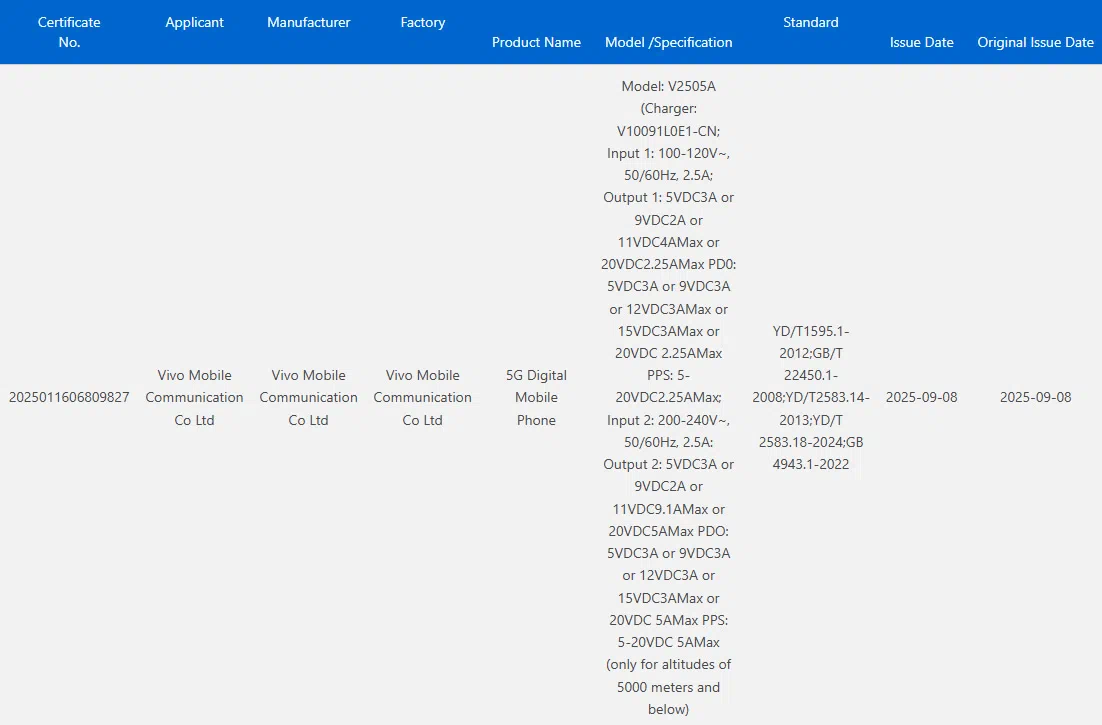Click the Factory cell Vivo Mobile Communication
The image size is (1102, 725).
tap(423, 397)
